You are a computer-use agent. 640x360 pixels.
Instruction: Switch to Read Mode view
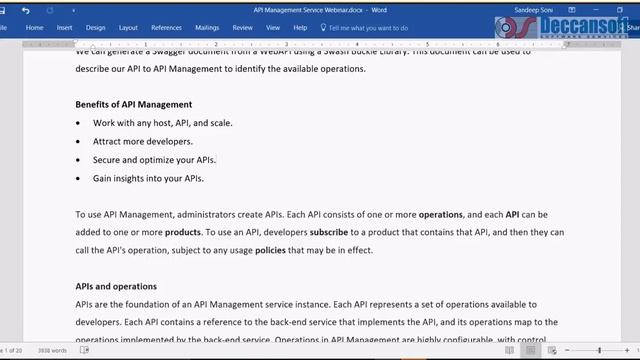click(509, 350)
